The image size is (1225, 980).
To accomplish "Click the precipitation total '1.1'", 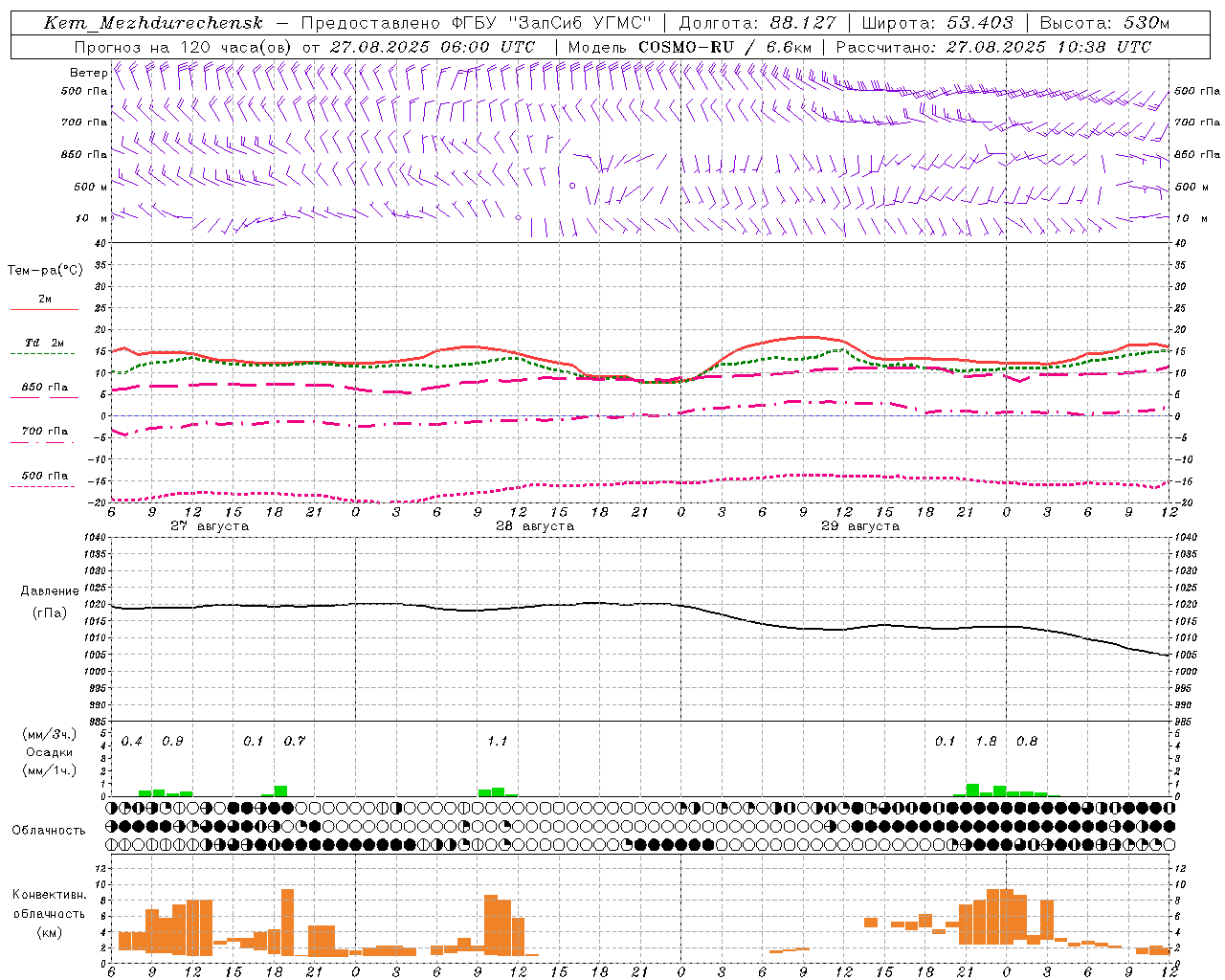I will tap(498, 742).
